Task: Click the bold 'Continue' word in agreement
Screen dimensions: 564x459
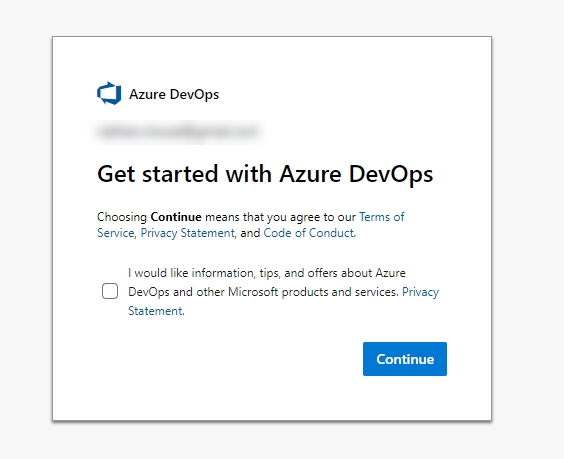Action: [x=176, y=217]
